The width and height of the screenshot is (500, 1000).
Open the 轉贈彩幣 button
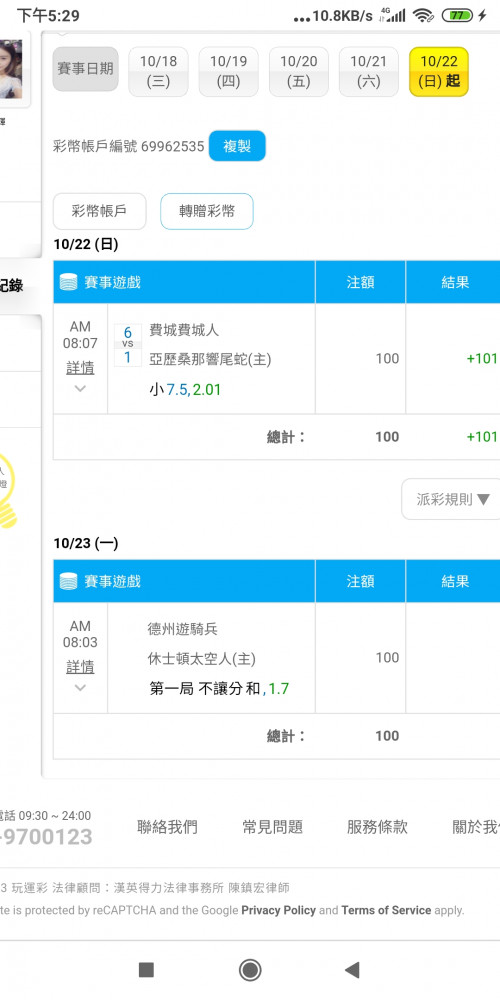pyautogui.click(x=207, y=211)
